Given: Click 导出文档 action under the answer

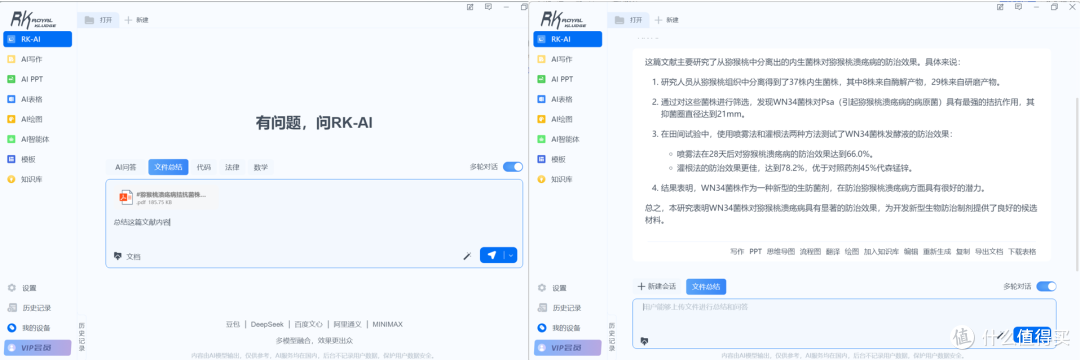Looking at the screenshot, I should click(x=988, y=252).
